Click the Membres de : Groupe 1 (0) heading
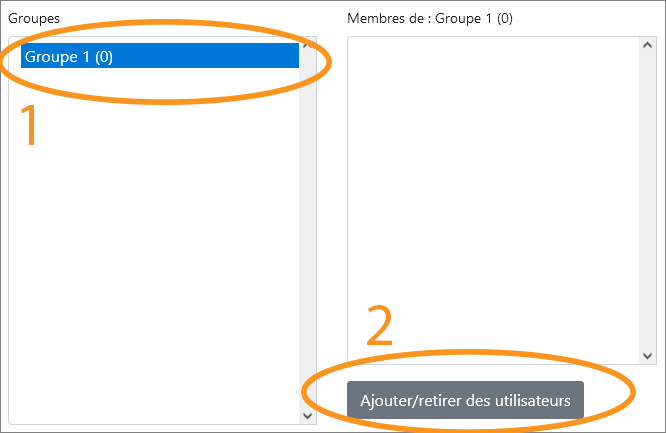Screen dimensions: 666x433 point(430,19)
